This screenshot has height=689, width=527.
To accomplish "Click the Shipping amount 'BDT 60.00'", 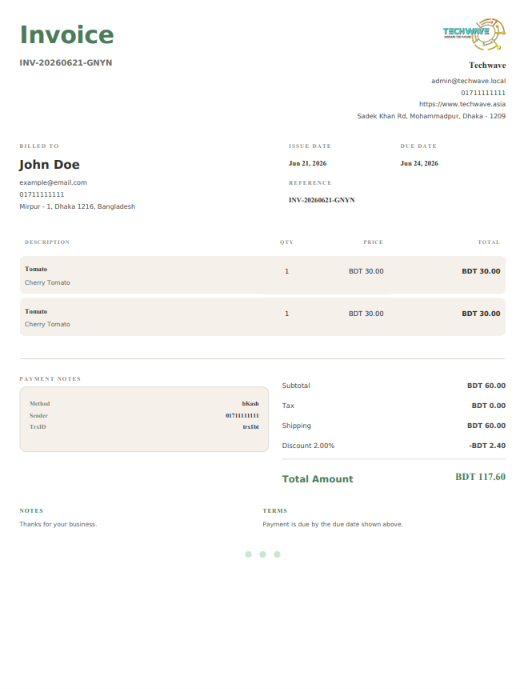I will point(486,425).
